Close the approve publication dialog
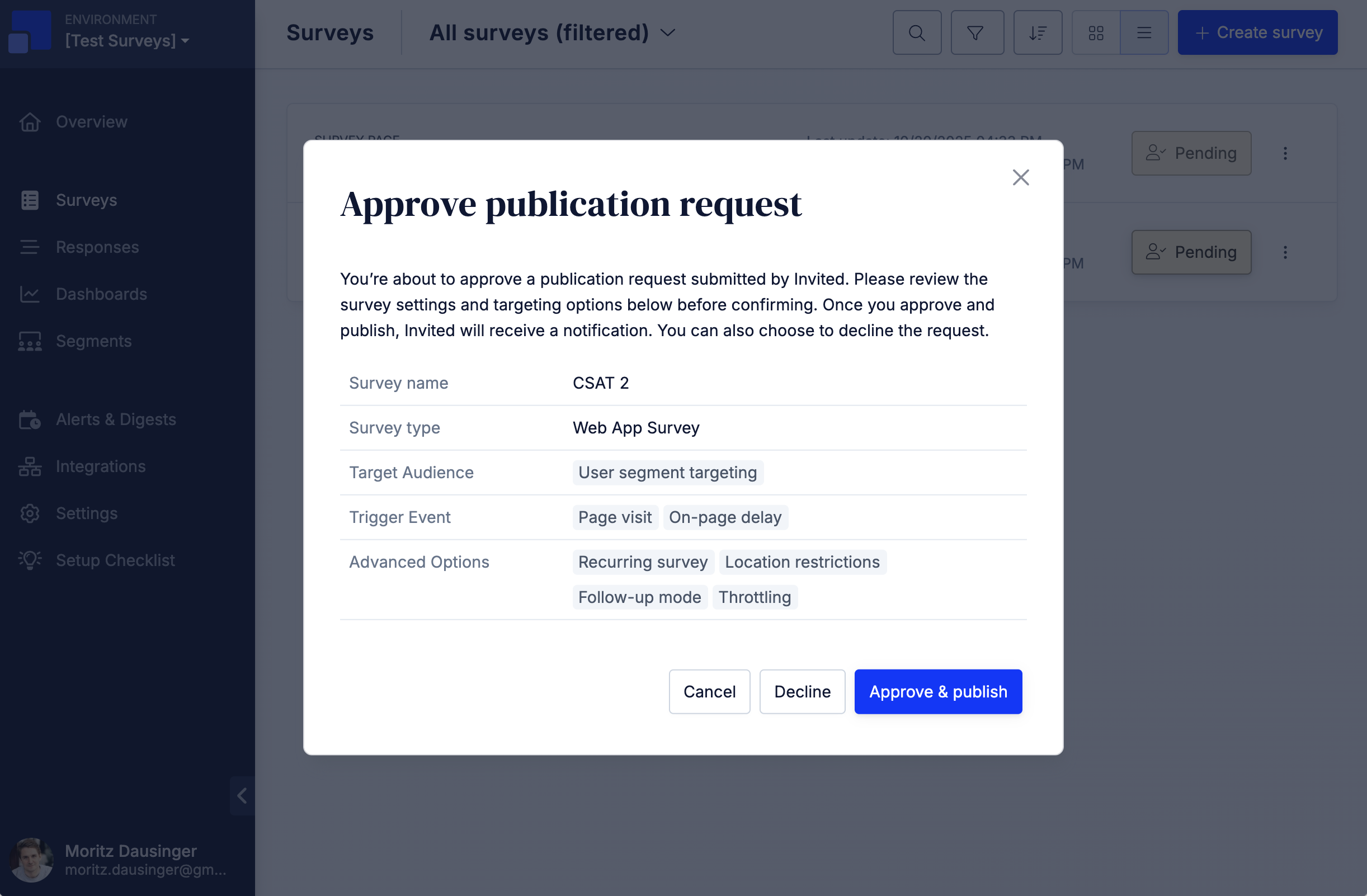 tap(1020, 177)
